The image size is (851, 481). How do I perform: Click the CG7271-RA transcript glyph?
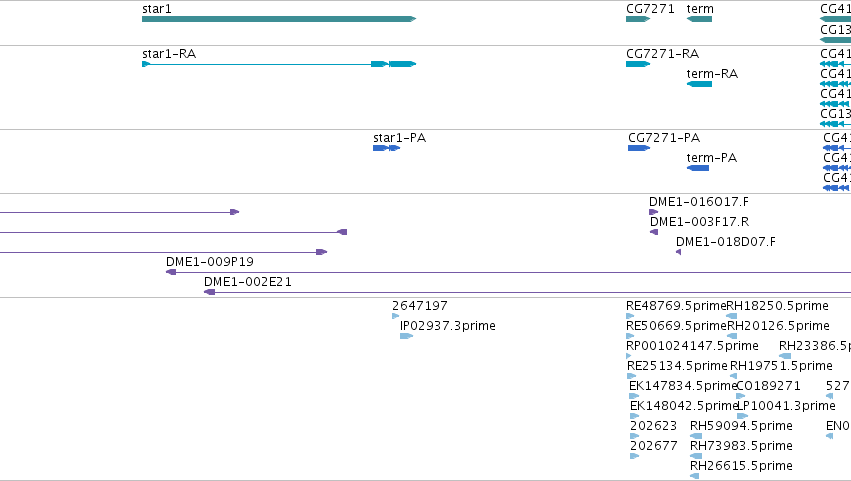[638, 64]
